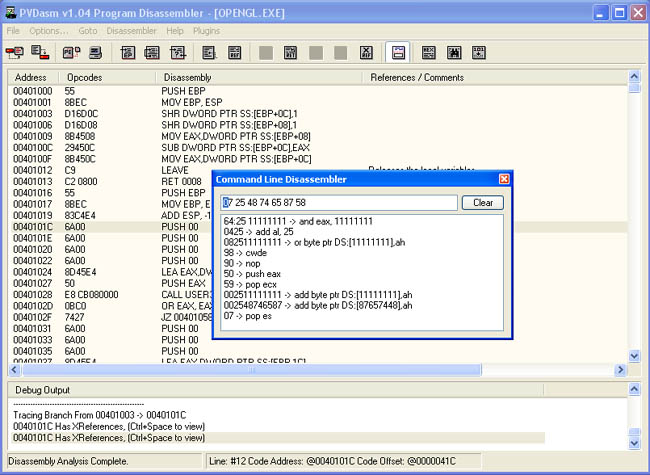Click the Debug Output scroll up arrow

634,389
